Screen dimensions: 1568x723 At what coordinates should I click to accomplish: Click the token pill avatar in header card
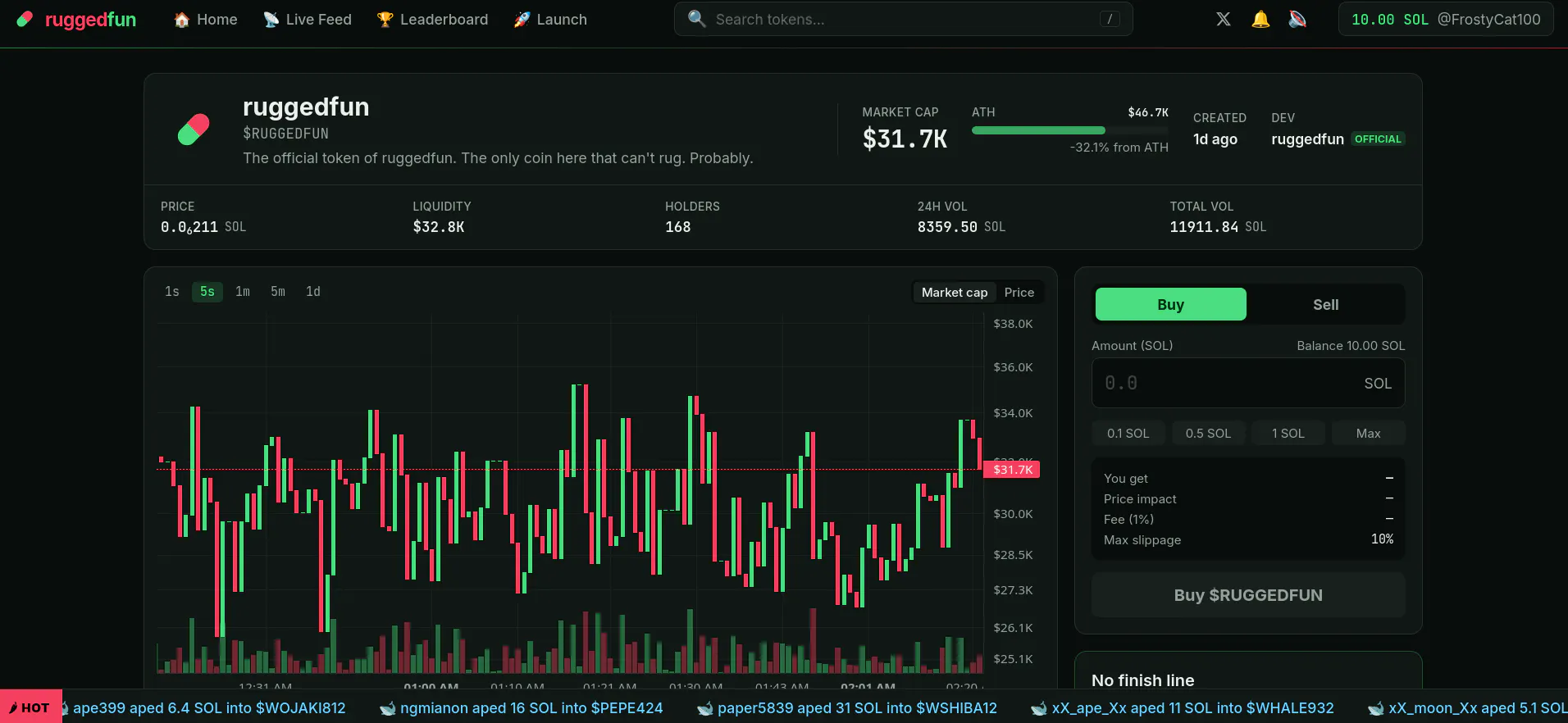(194, 130)
